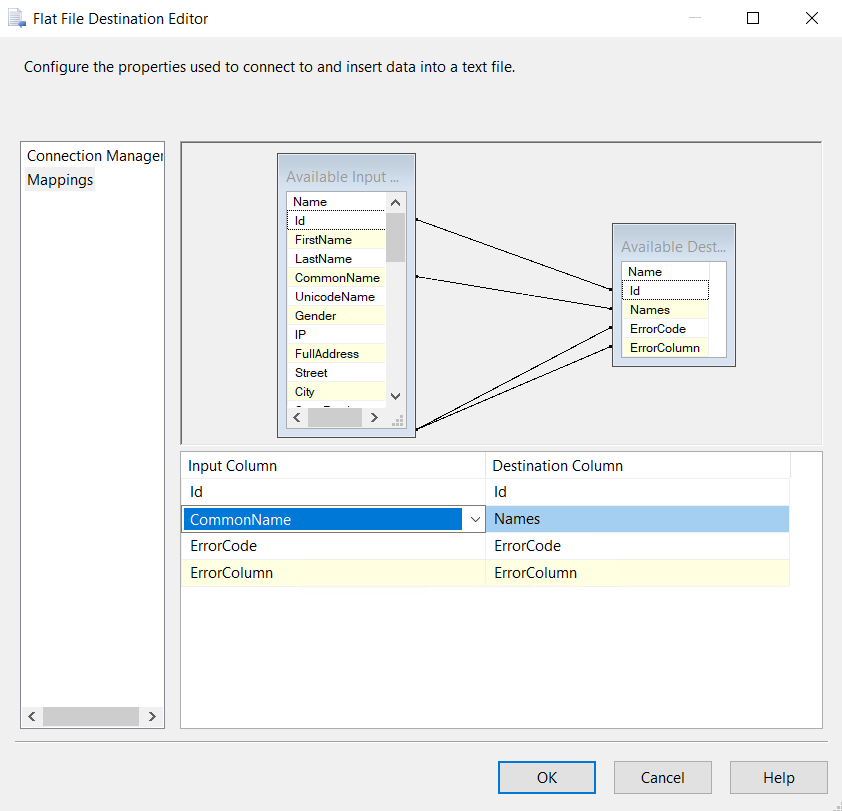The height and width of the screenshot is (811, 842).
Task: Select the Connection Manager page
Action: point(94,156)
